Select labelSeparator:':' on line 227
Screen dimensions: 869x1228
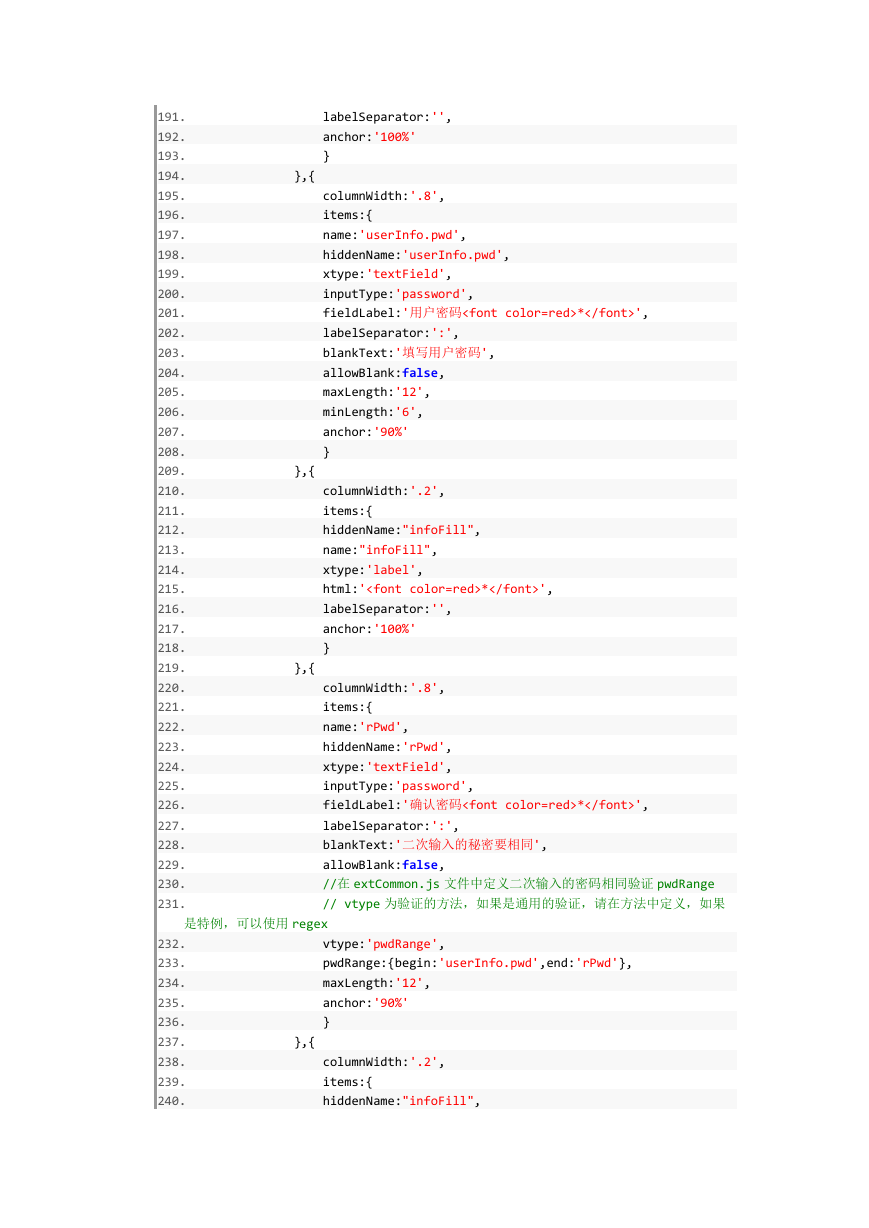coord(391,826)
